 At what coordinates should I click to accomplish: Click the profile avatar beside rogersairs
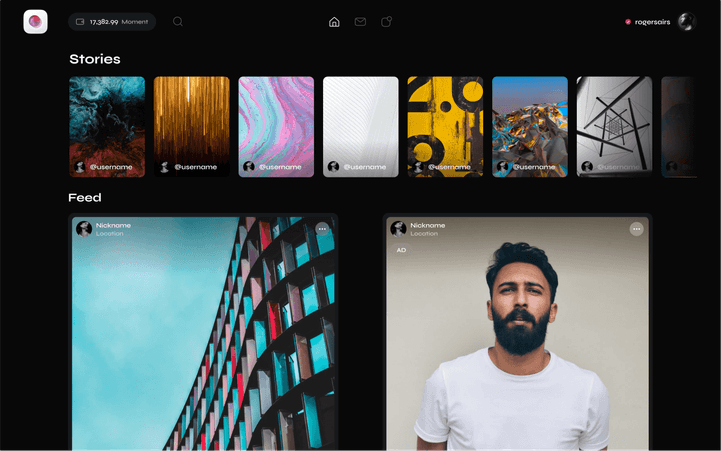pos(687,22)
